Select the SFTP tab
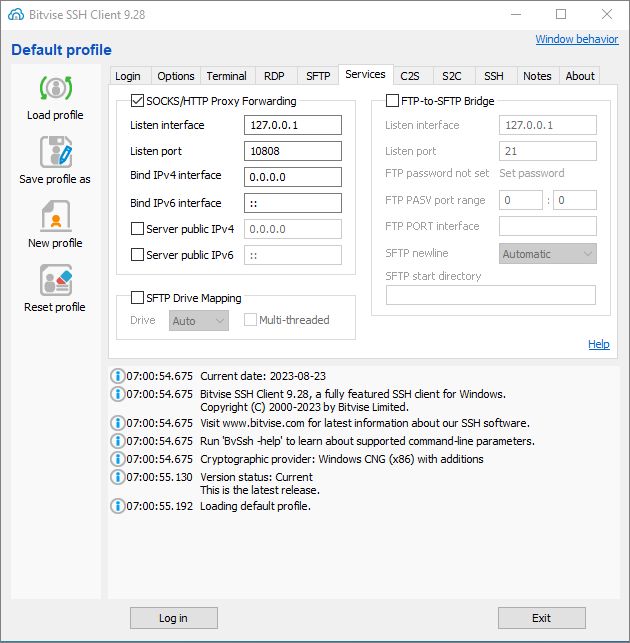 (318, 76)
